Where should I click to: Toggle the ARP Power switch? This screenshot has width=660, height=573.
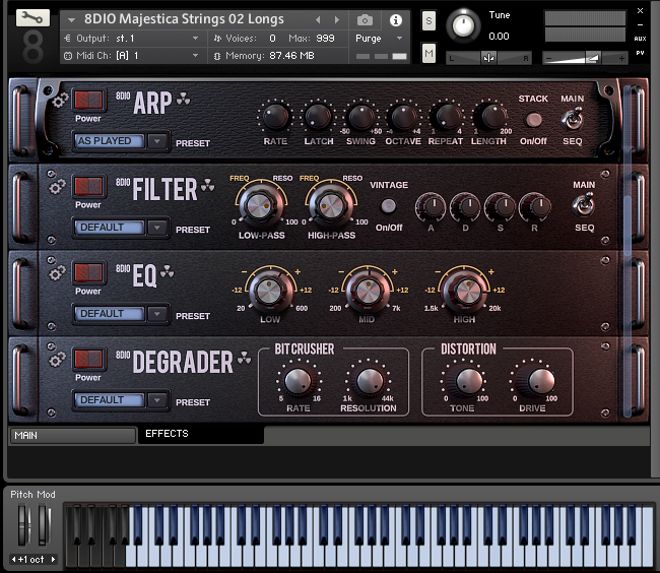(88, 100)
